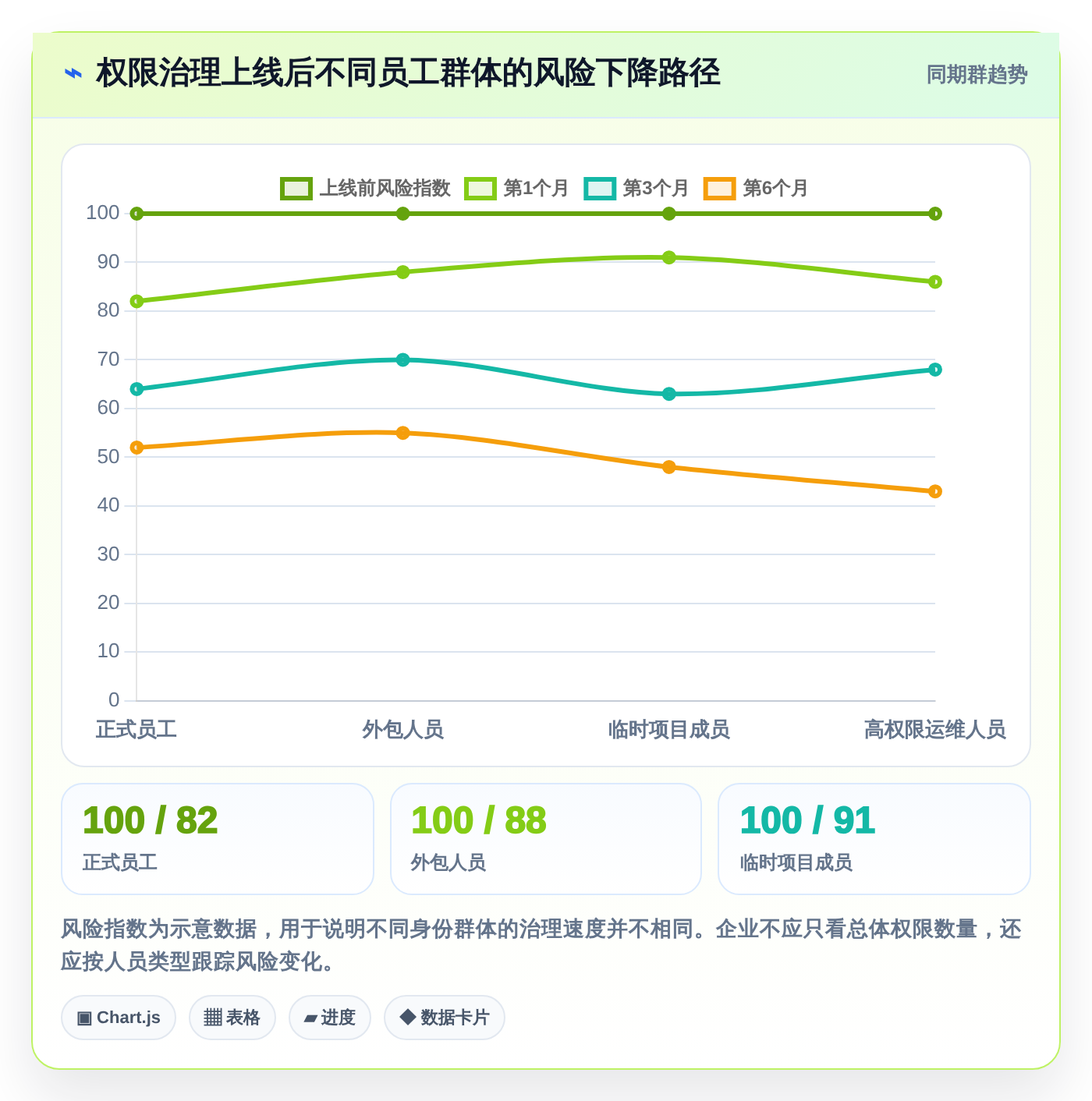This screenshot has width=1092, height=1101.
Task: Click the 第1个月 data point for 外包人员
Action: pos(402,272)
